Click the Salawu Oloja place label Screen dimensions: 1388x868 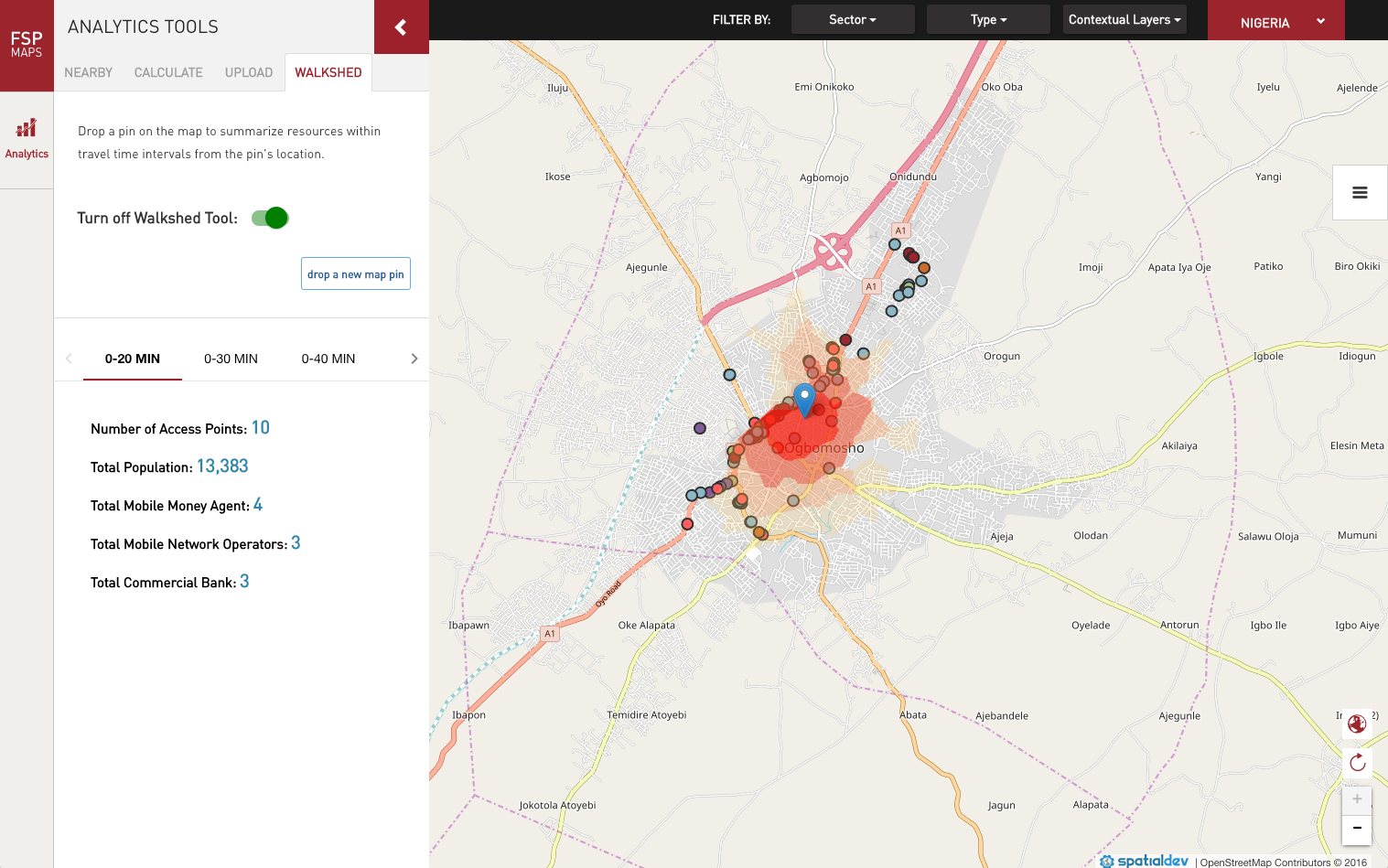1268,537
